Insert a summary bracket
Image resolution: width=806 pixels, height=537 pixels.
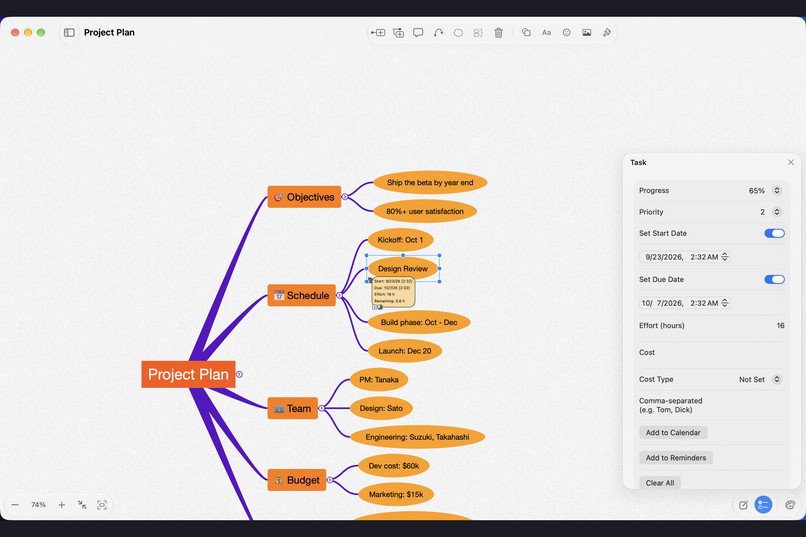478,32
